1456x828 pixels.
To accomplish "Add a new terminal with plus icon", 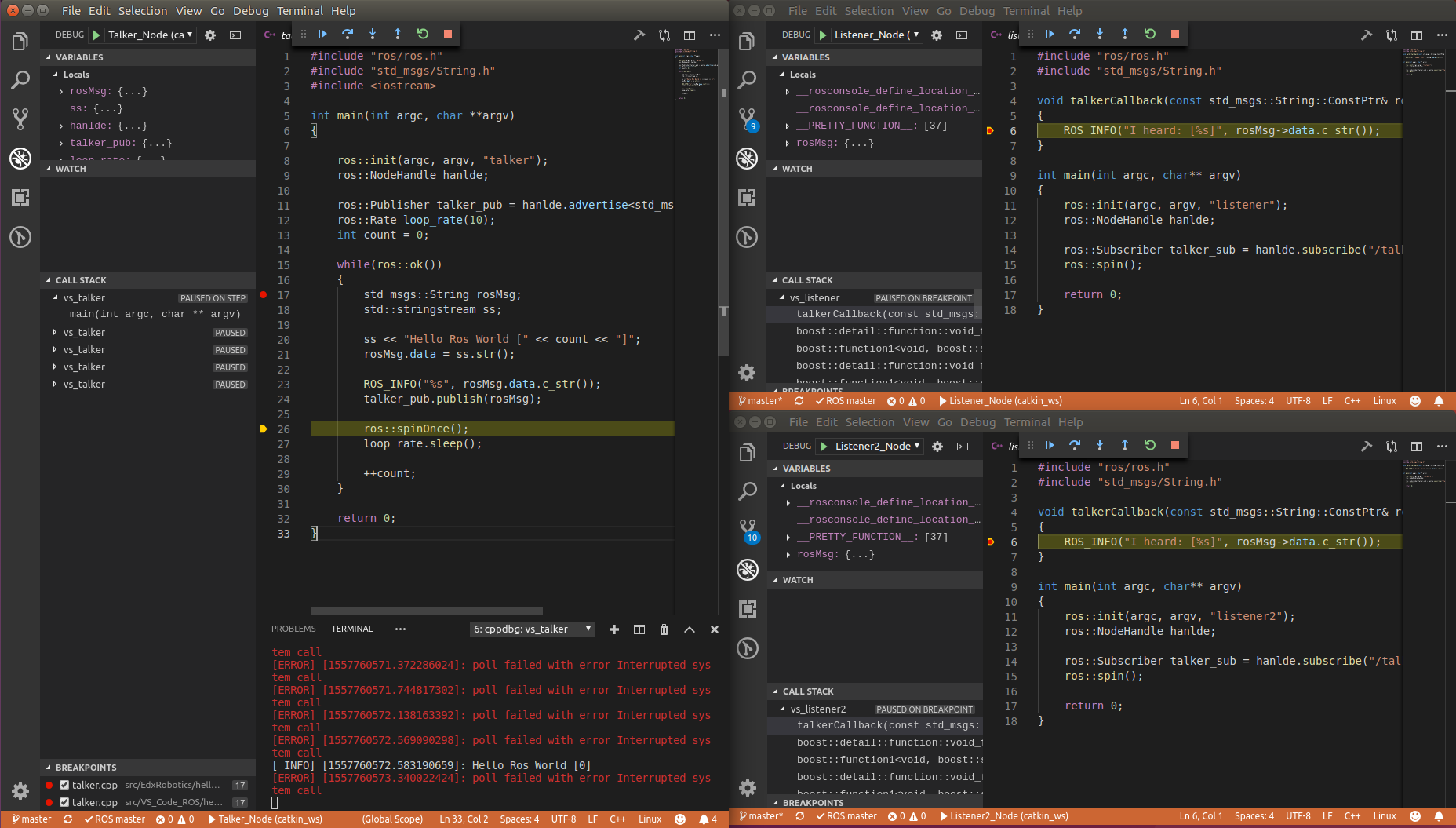I will 614,629.
